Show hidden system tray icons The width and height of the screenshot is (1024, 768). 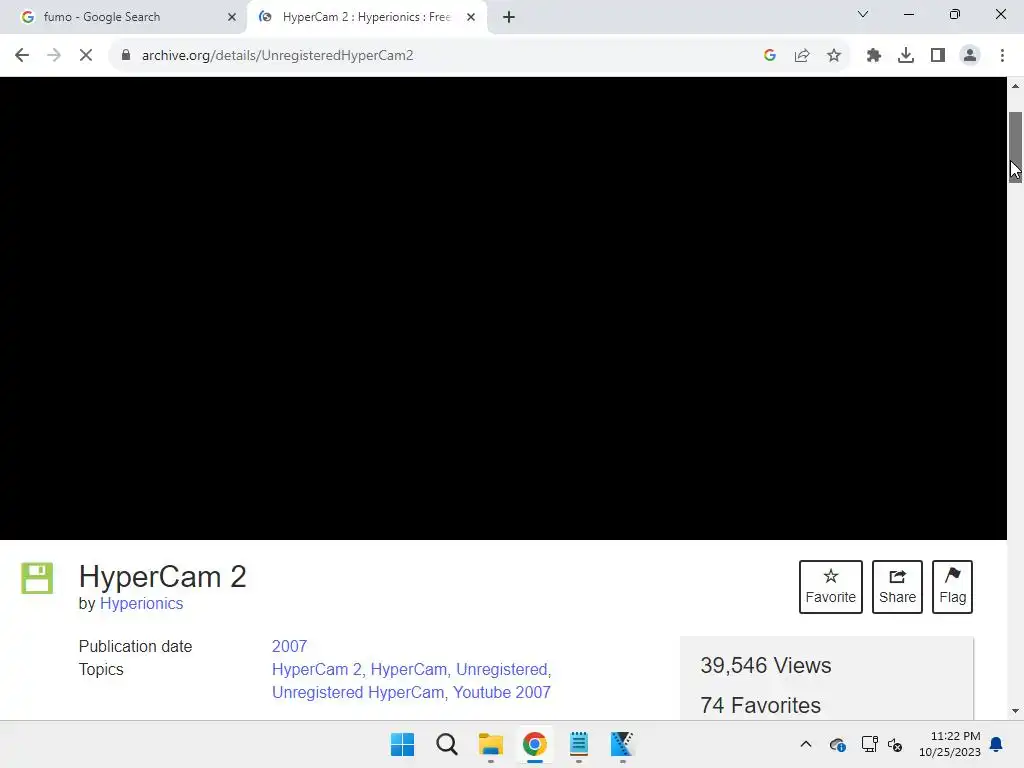click(x=806, y=744)
